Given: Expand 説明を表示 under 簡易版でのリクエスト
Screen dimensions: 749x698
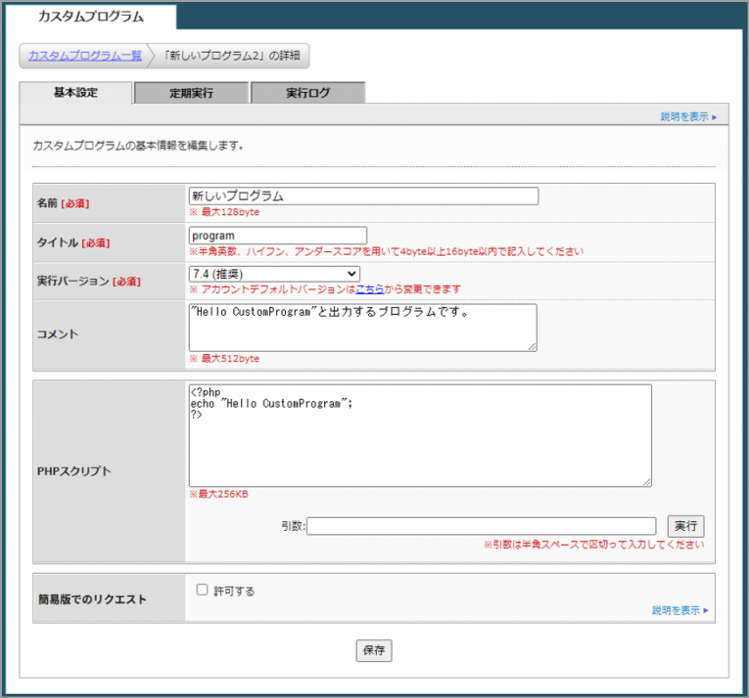Looking at the screenshot, I should 680,610.
